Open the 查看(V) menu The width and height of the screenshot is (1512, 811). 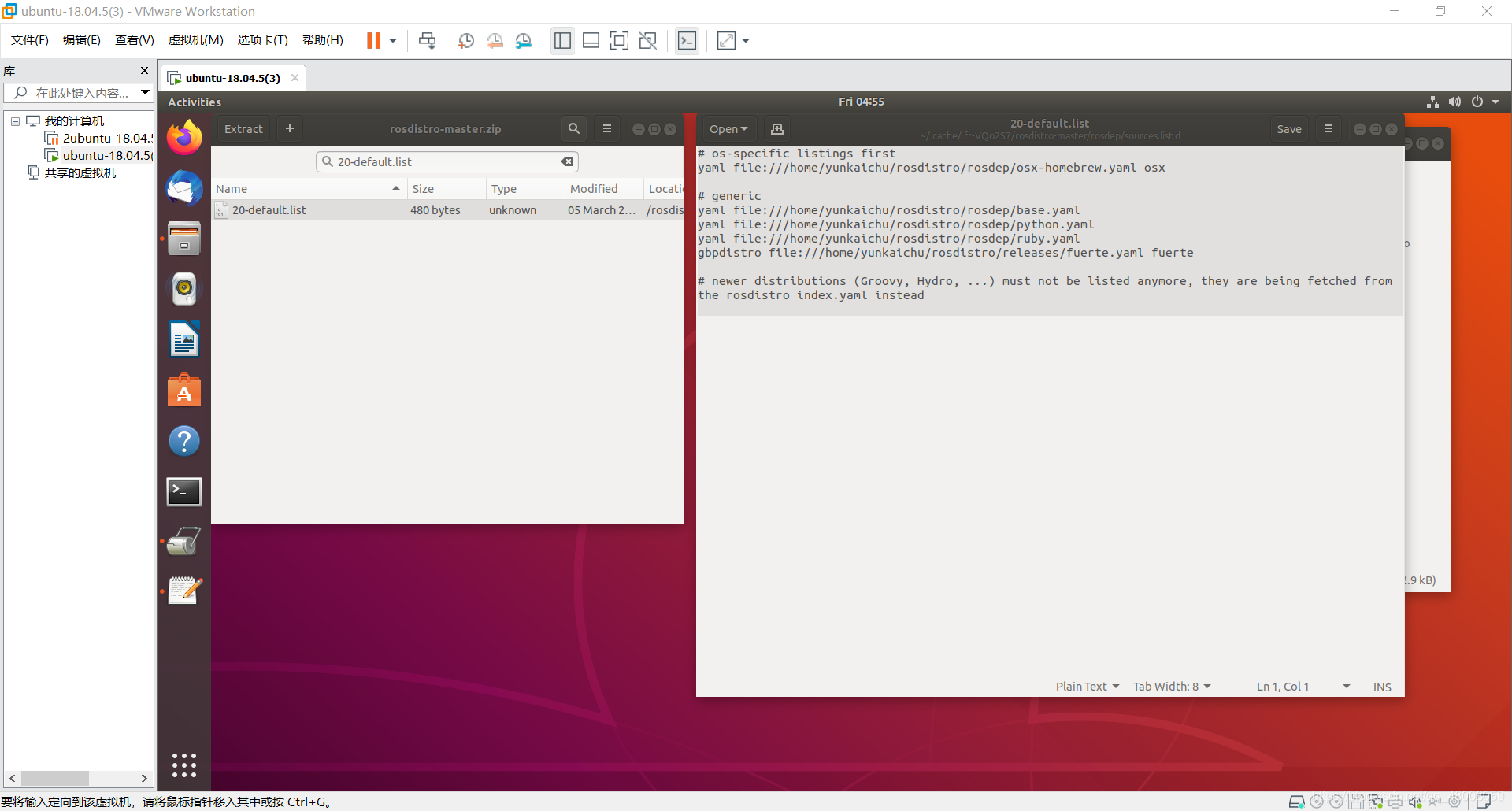point(135,40)
